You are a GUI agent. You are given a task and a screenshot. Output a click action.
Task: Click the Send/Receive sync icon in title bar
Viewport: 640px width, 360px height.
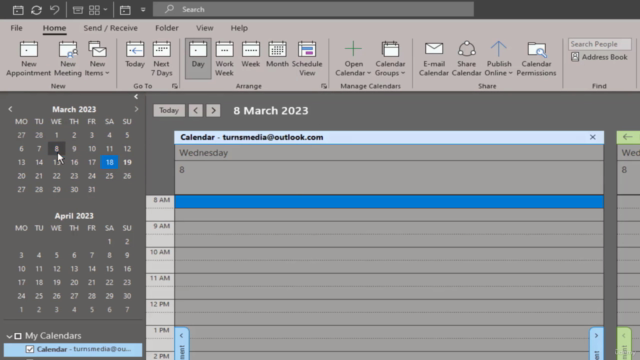pyautogui.click(x=36, y=9)
